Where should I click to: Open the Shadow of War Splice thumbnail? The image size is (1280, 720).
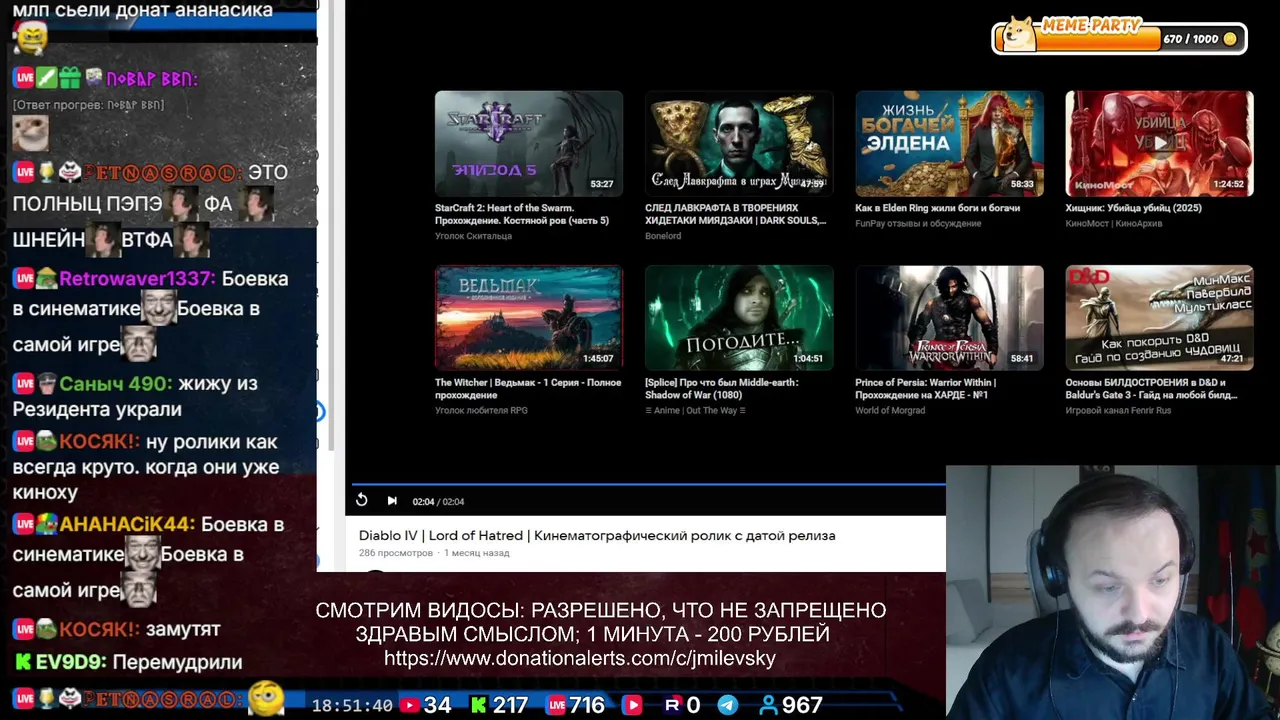pos(739,317)
